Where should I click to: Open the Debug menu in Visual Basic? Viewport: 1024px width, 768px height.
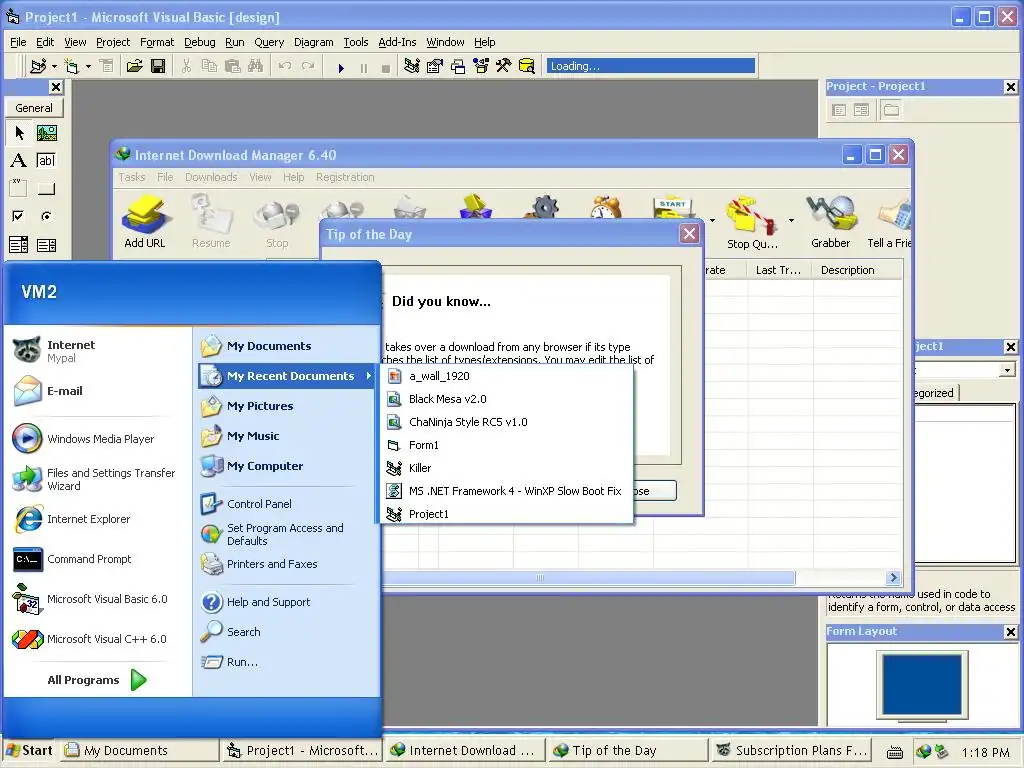pyautogui.click(x=199, y=42)
